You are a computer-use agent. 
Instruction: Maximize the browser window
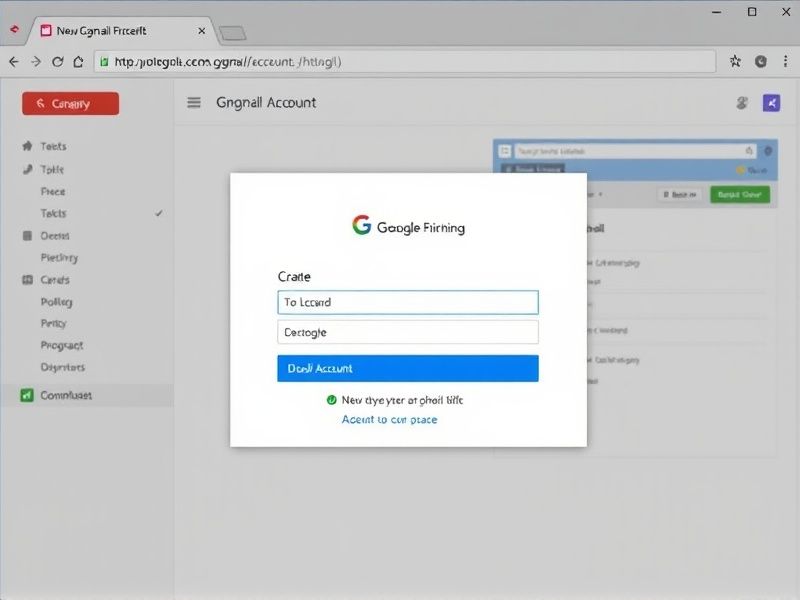point(752,12)
